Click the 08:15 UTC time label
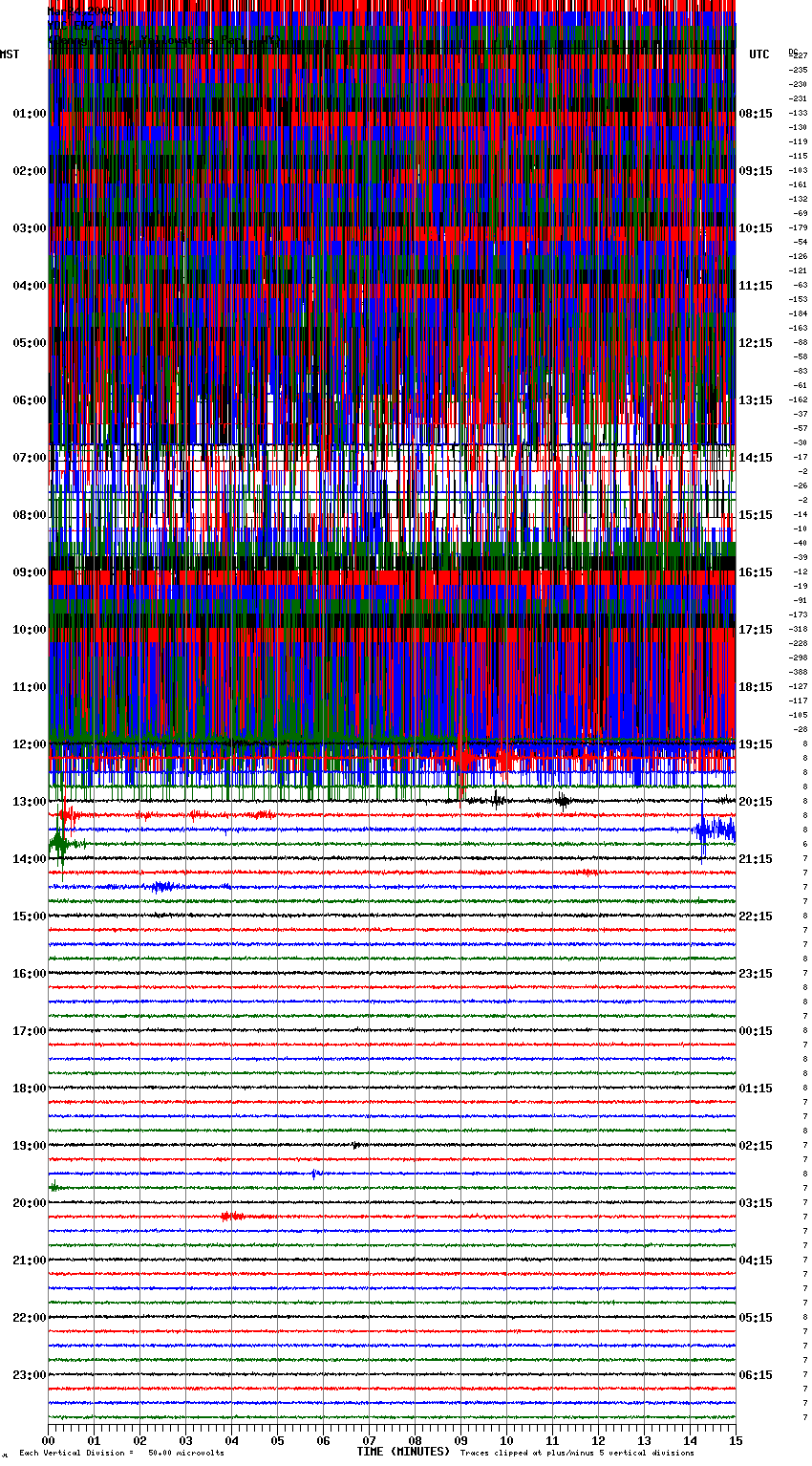 (756, 114)
